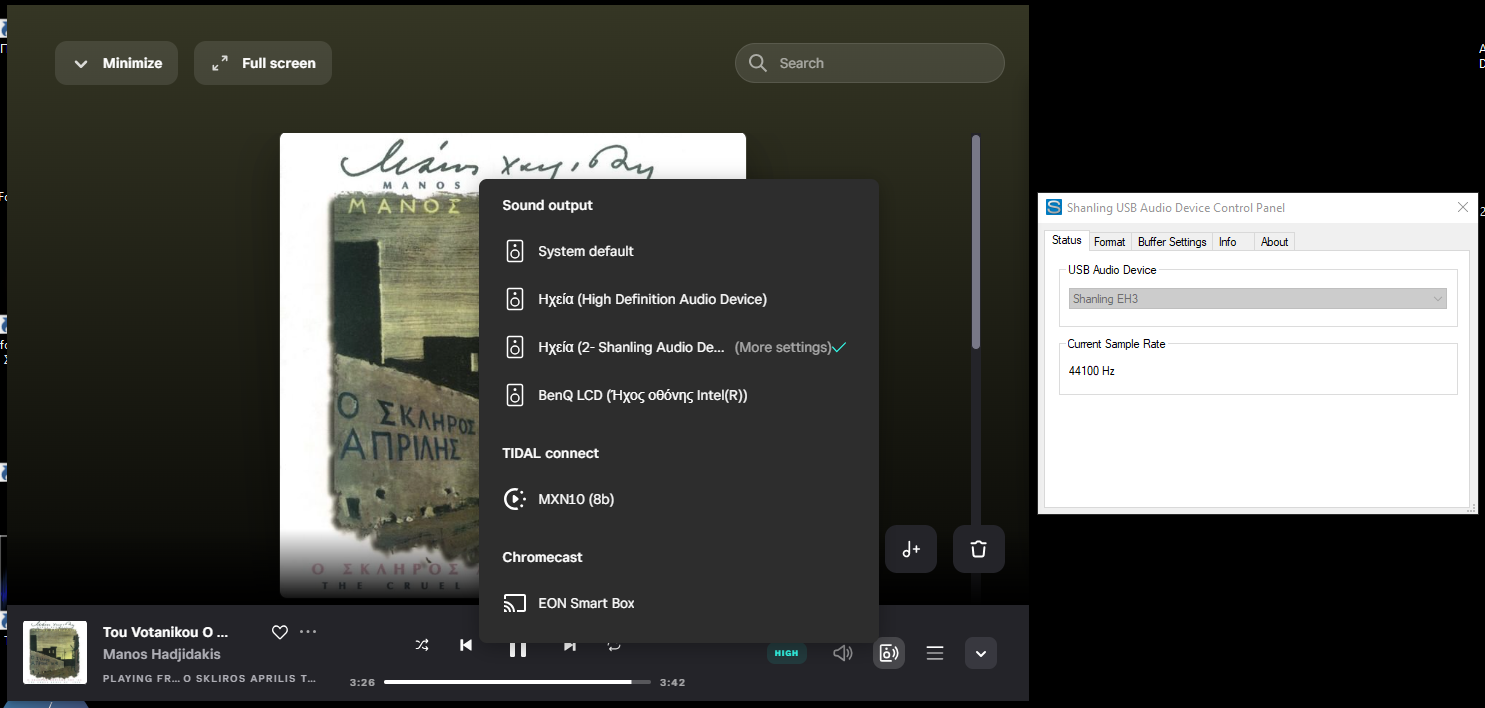This screenshot has width=1485, height=708.
Task: Open the Shanling EH3 device dropdown
Action: tap(1257, 298)
